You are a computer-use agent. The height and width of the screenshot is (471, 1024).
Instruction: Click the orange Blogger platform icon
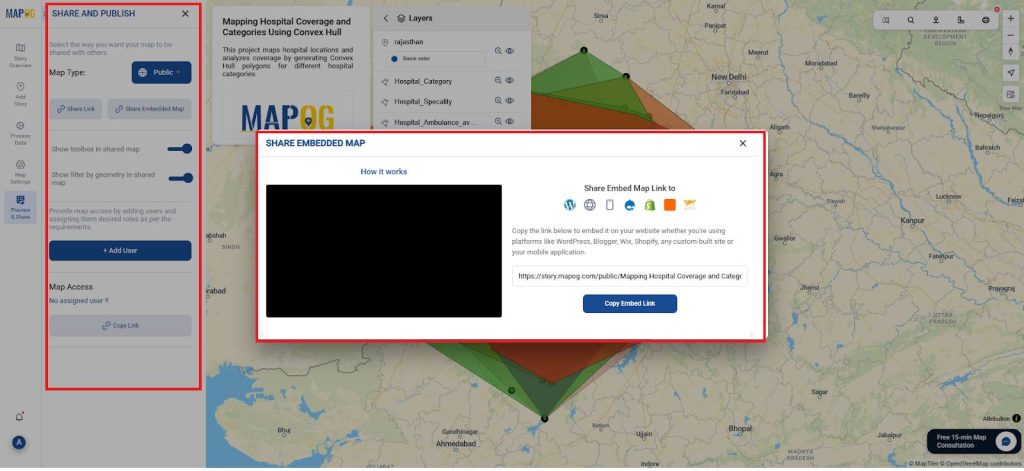(669, 205)
